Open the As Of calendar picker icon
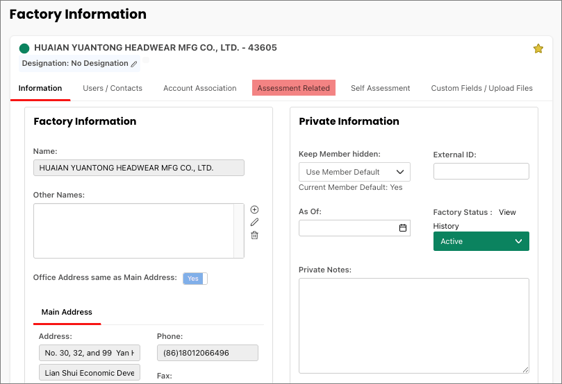Image resolution: width=562 pixels, height=384 pixels. [403, 228]
